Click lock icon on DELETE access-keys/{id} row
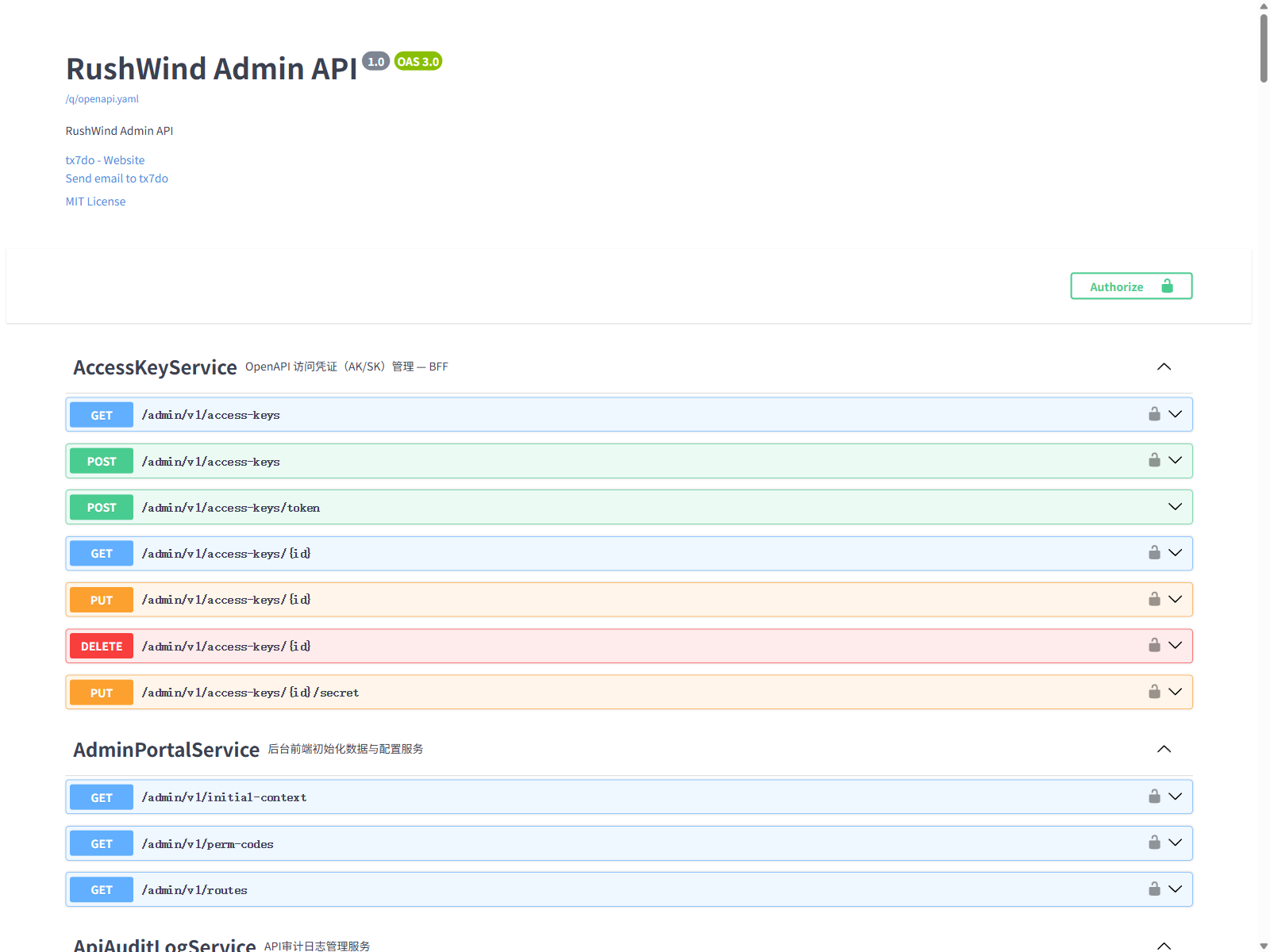Viewport: 1270px width, 952px height. [x=1154, y=645]
